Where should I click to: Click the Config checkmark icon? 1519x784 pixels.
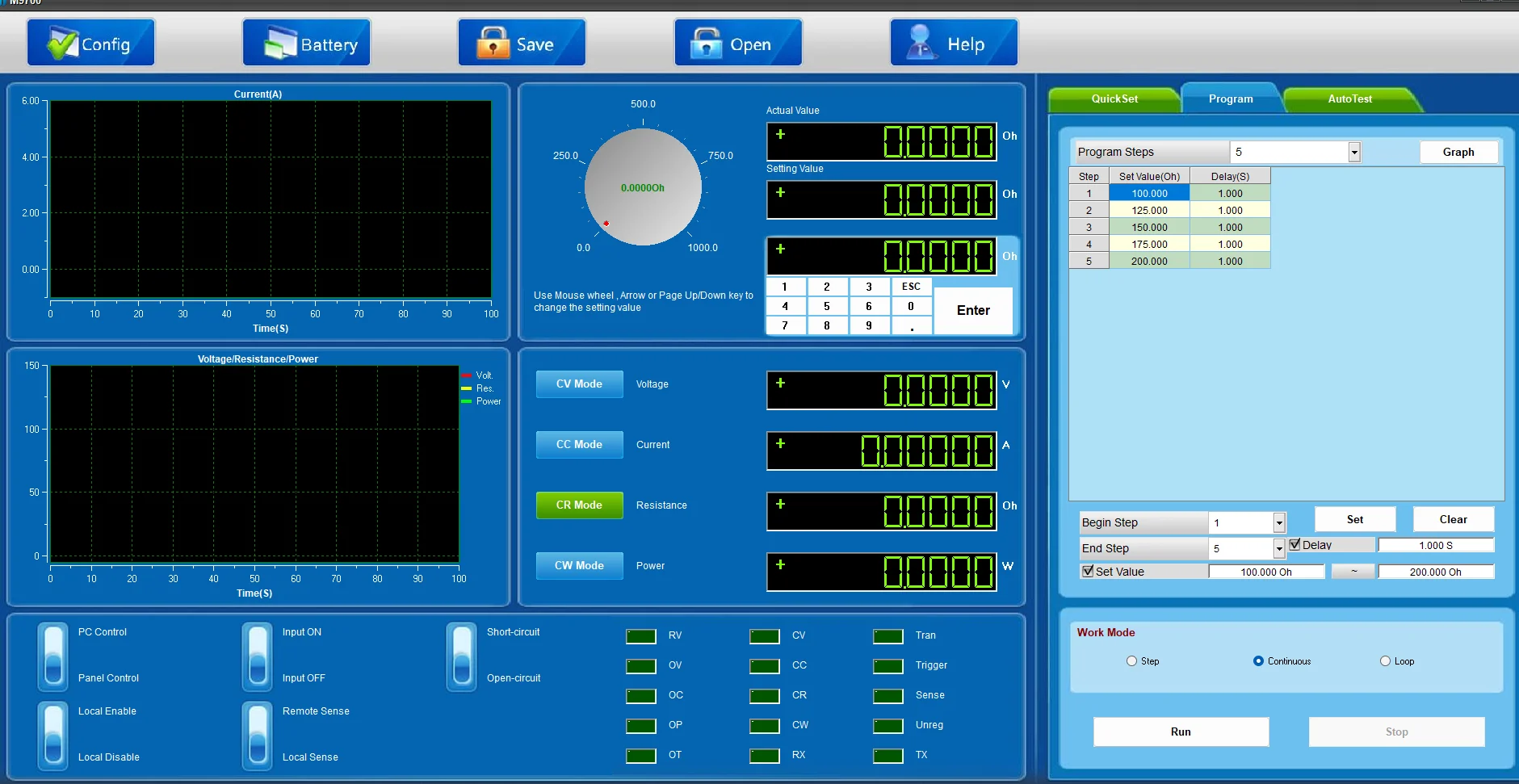[x=61, y=44]
